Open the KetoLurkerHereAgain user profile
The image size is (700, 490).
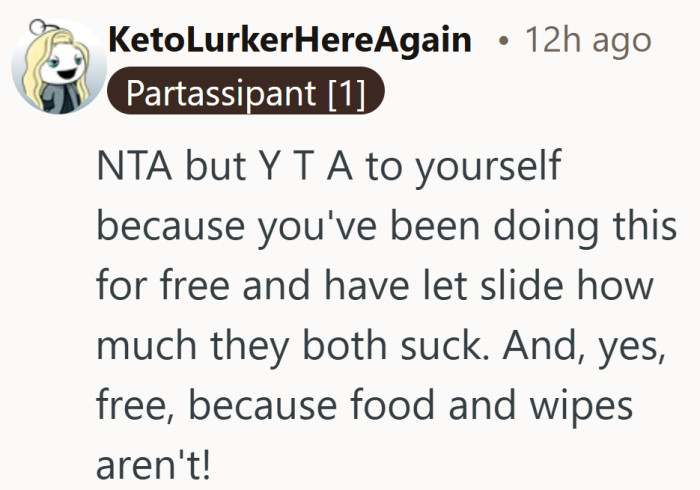[288, 41]
